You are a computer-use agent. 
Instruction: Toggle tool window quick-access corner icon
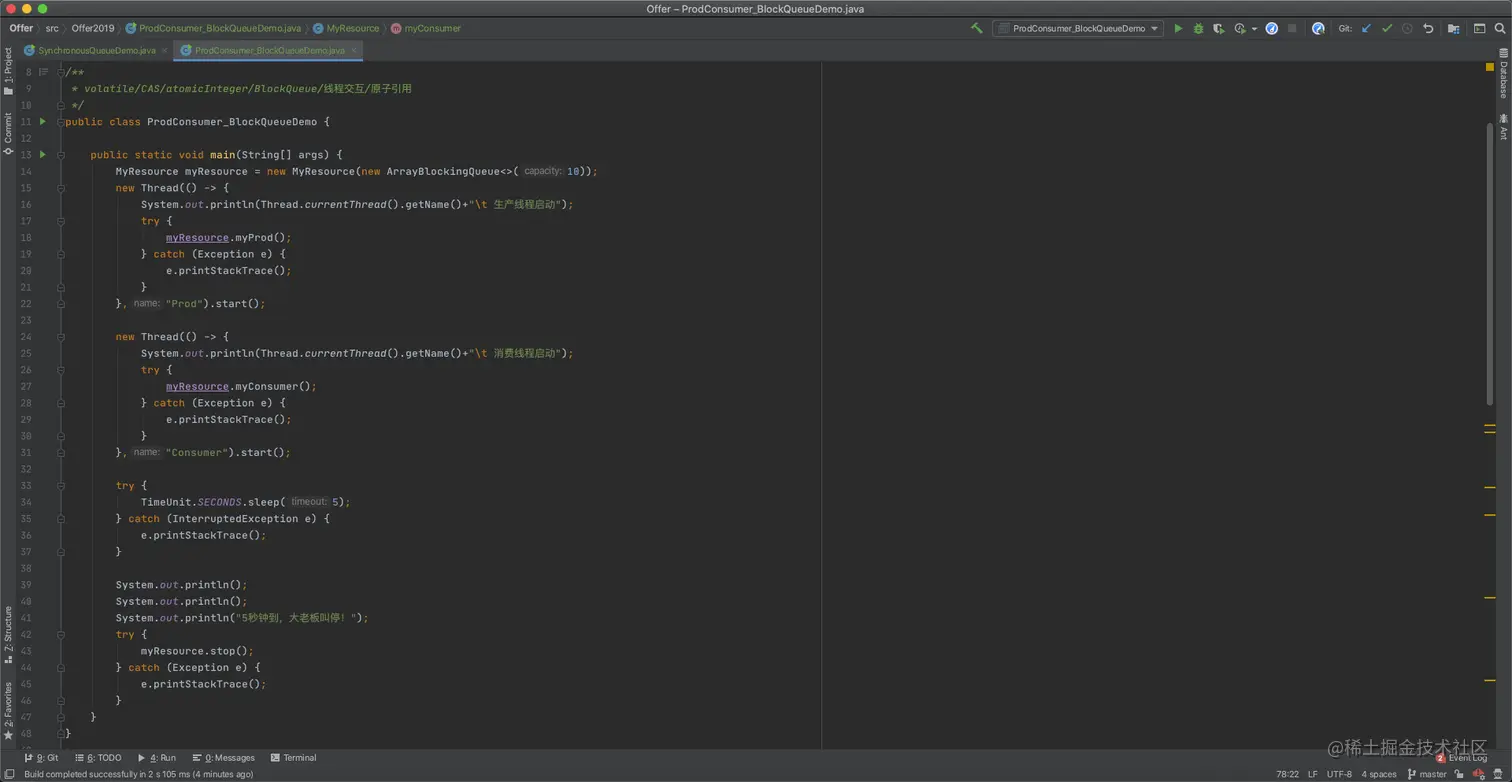8,774
